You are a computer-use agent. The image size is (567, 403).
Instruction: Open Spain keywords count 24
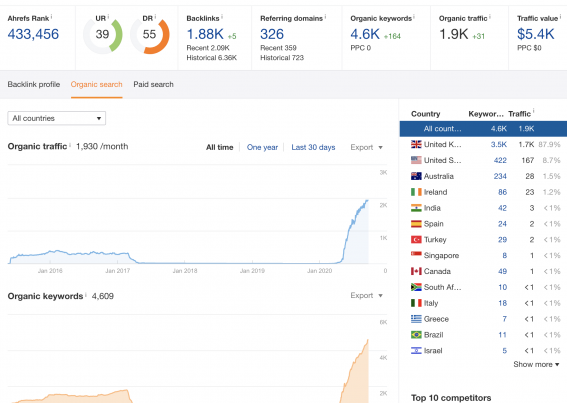(x=503, y=224)
